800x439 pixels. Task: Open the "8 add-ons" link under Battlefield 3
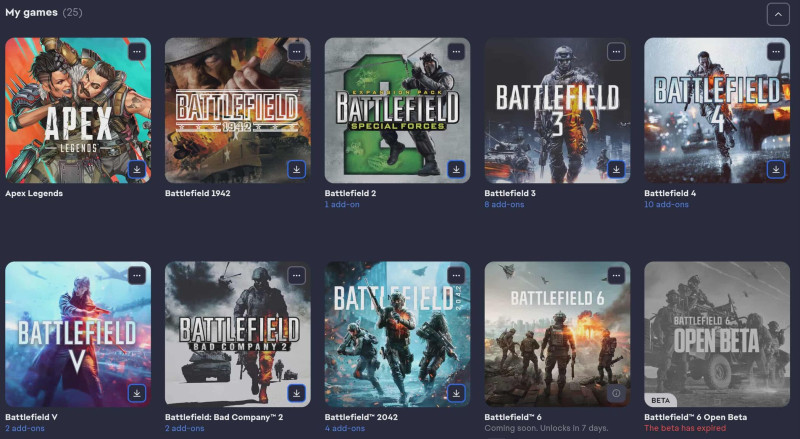tap(504, 204)
